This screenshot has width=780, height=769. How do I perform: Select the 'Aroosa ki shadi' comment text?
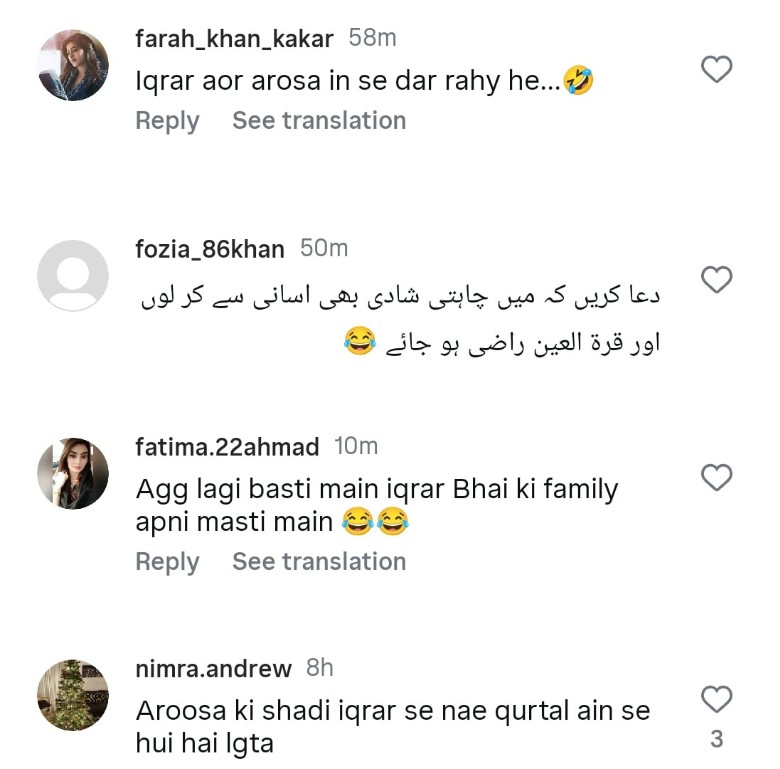tap(392, 727)
